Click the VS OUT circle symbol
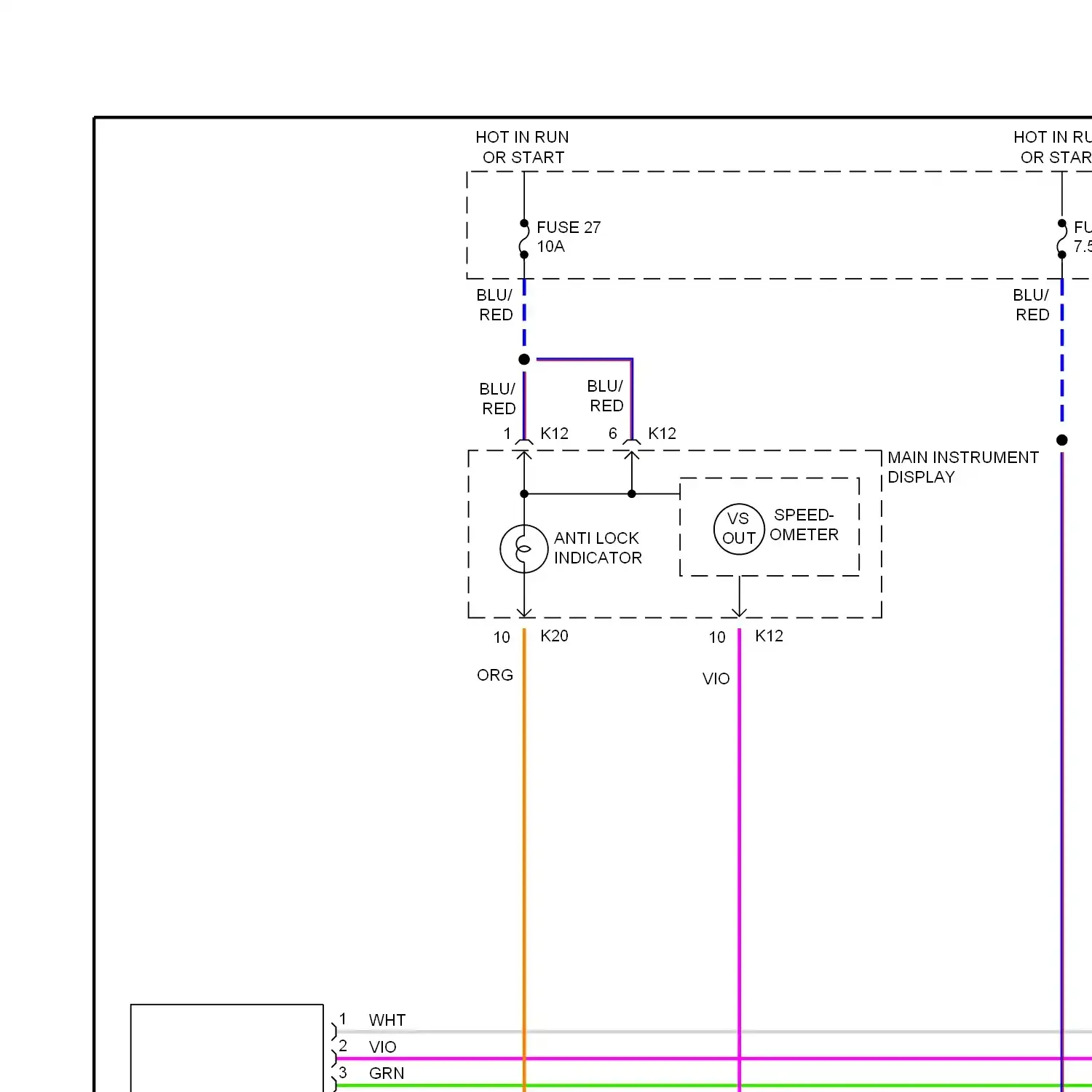The height and width of the screenshot is (1092, 1092). pyautogui.click(x=739, y=529)
